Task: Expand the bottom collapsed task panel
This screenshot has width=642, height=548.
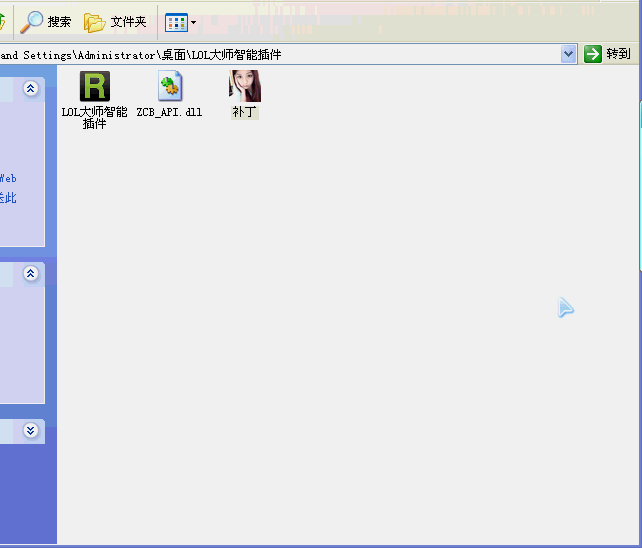Action: point(31,430)
